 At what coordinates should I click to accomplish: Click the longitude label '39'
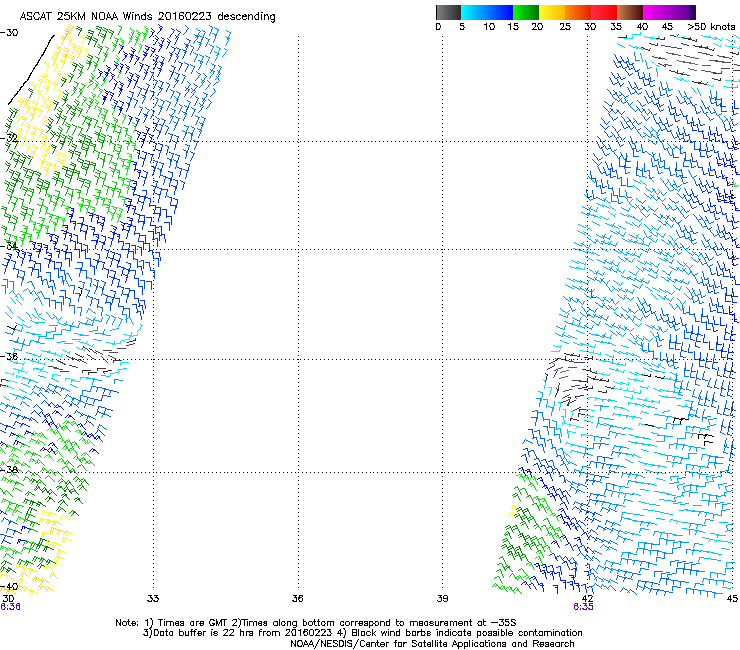[442, 599]
